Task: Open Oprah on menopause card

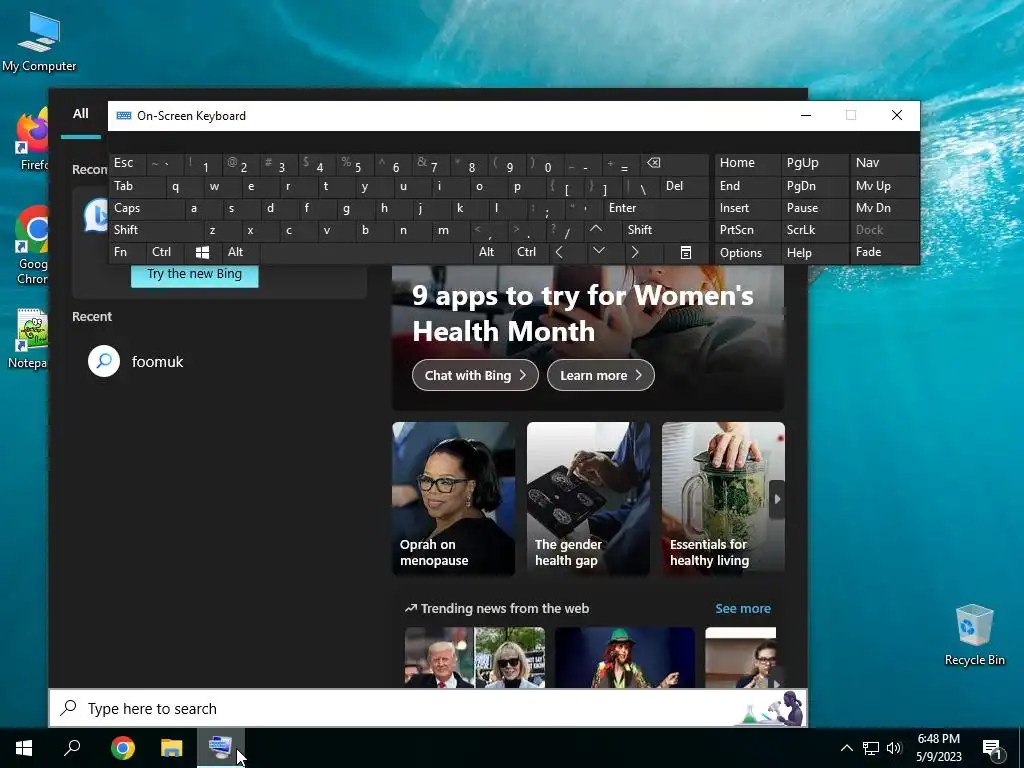Action: 453,498
